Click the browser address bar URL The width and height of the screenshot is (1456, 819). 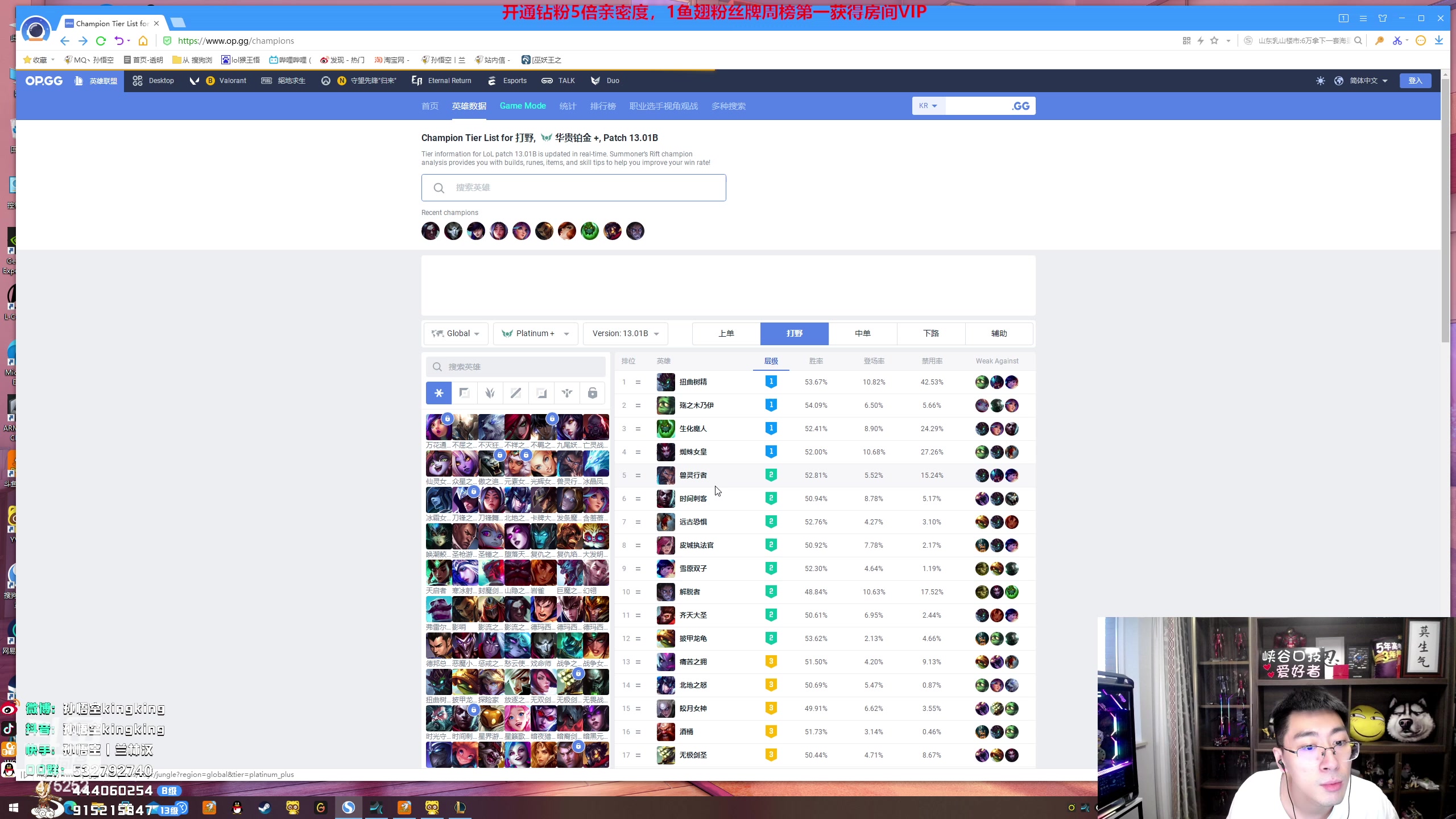point(235,41)
